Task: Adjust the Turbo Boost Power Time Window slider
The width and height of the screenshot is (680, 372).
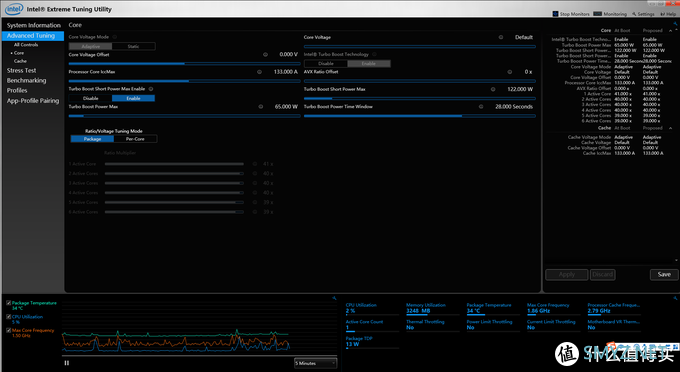Action: pyautogui.click(x=419, y=116)
